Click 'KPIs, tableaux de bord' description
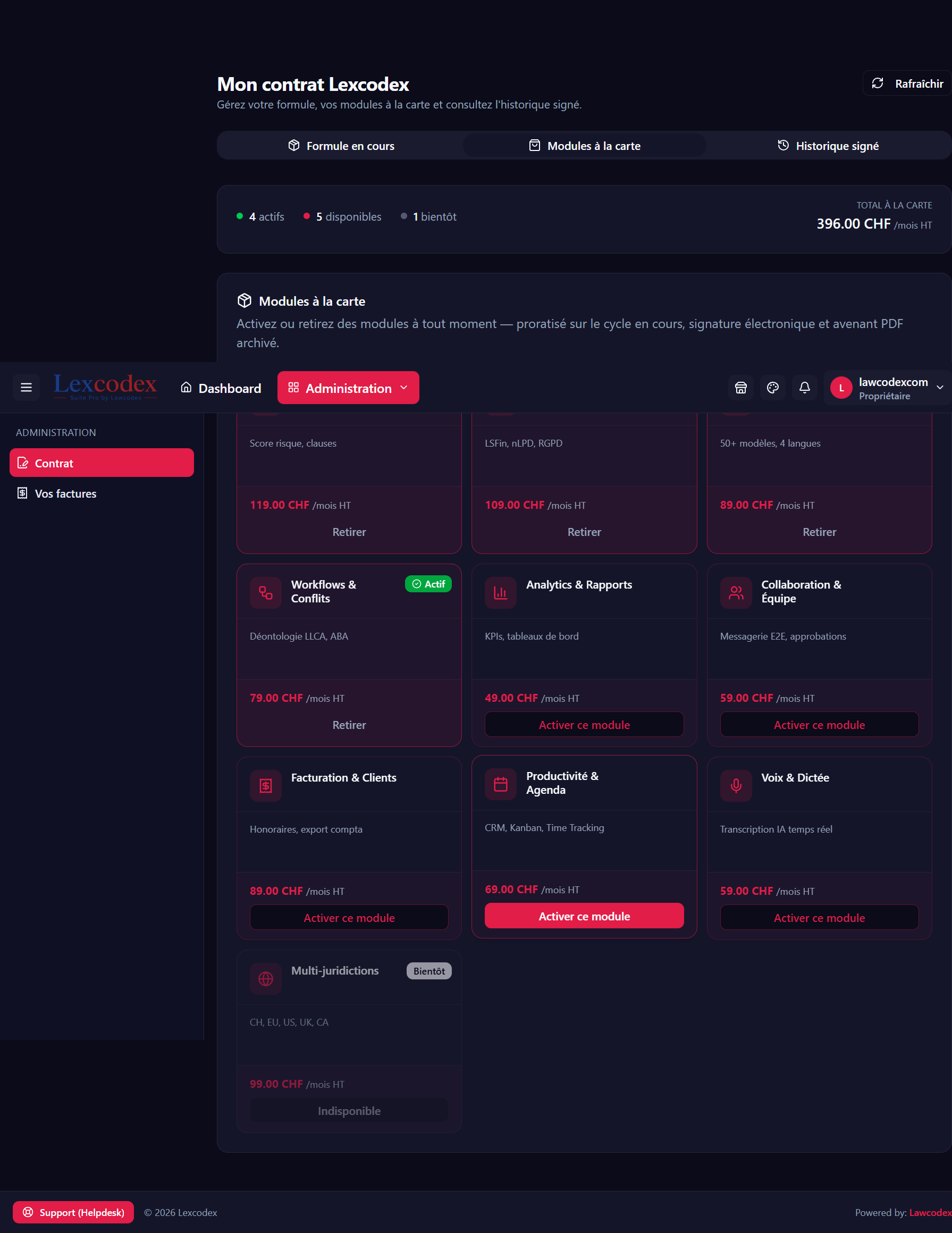 pos(532,636)
